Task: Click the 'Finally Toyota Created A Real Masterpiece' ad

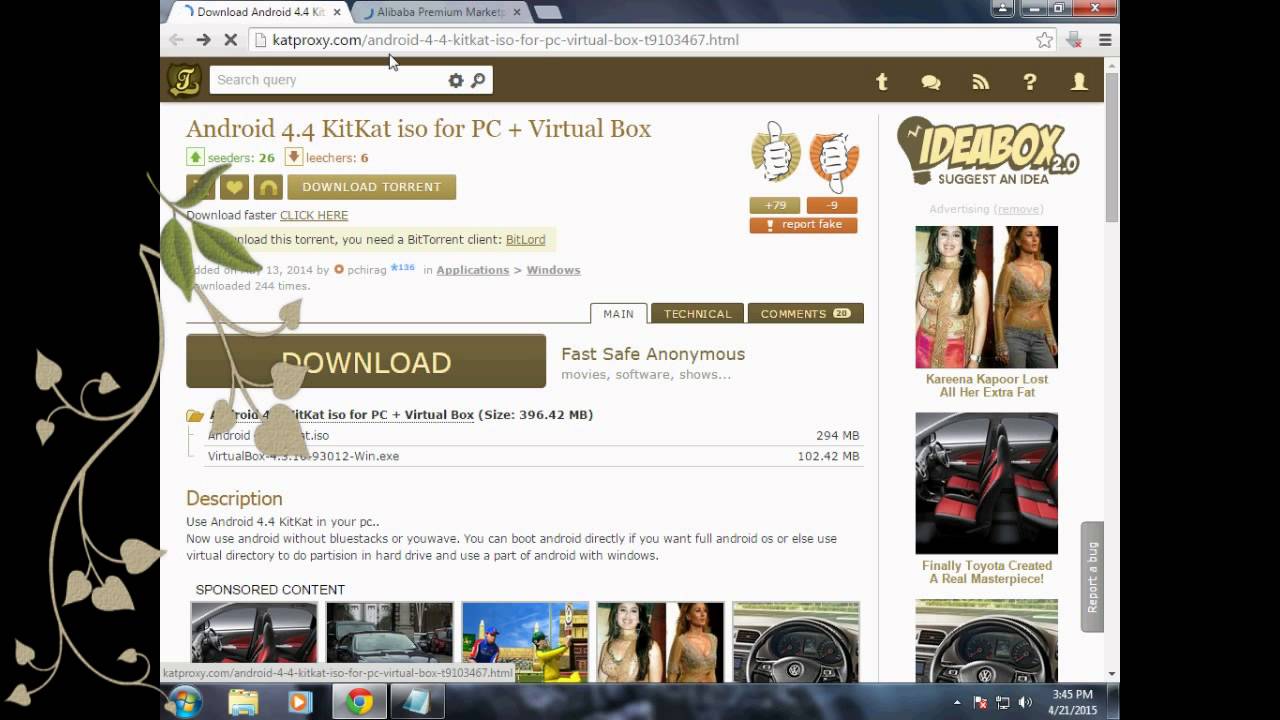Action: pyautogui.click(x=987, y=572)
